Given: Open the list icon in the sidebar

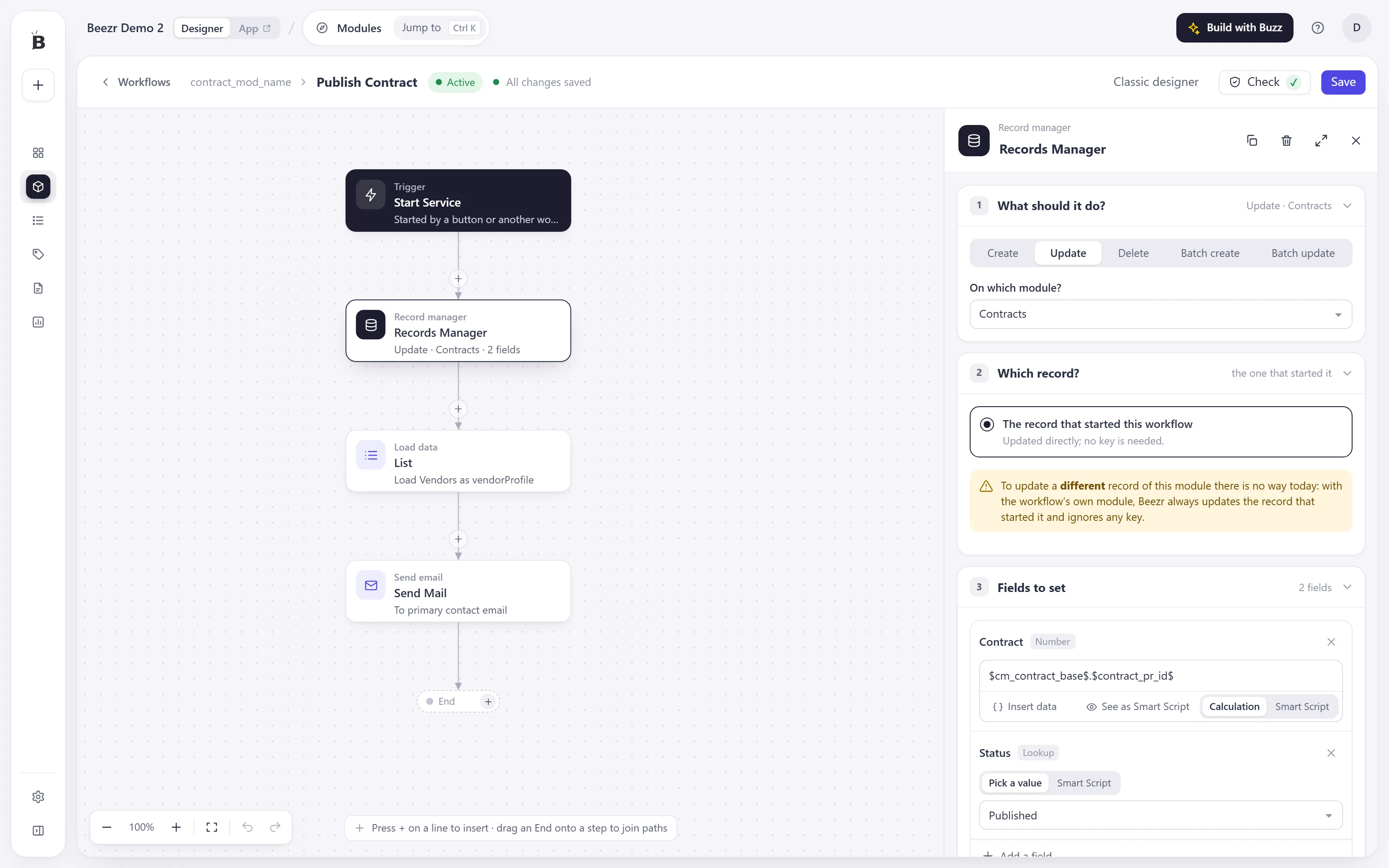Looking at the screenshot, I should [38, 220].
